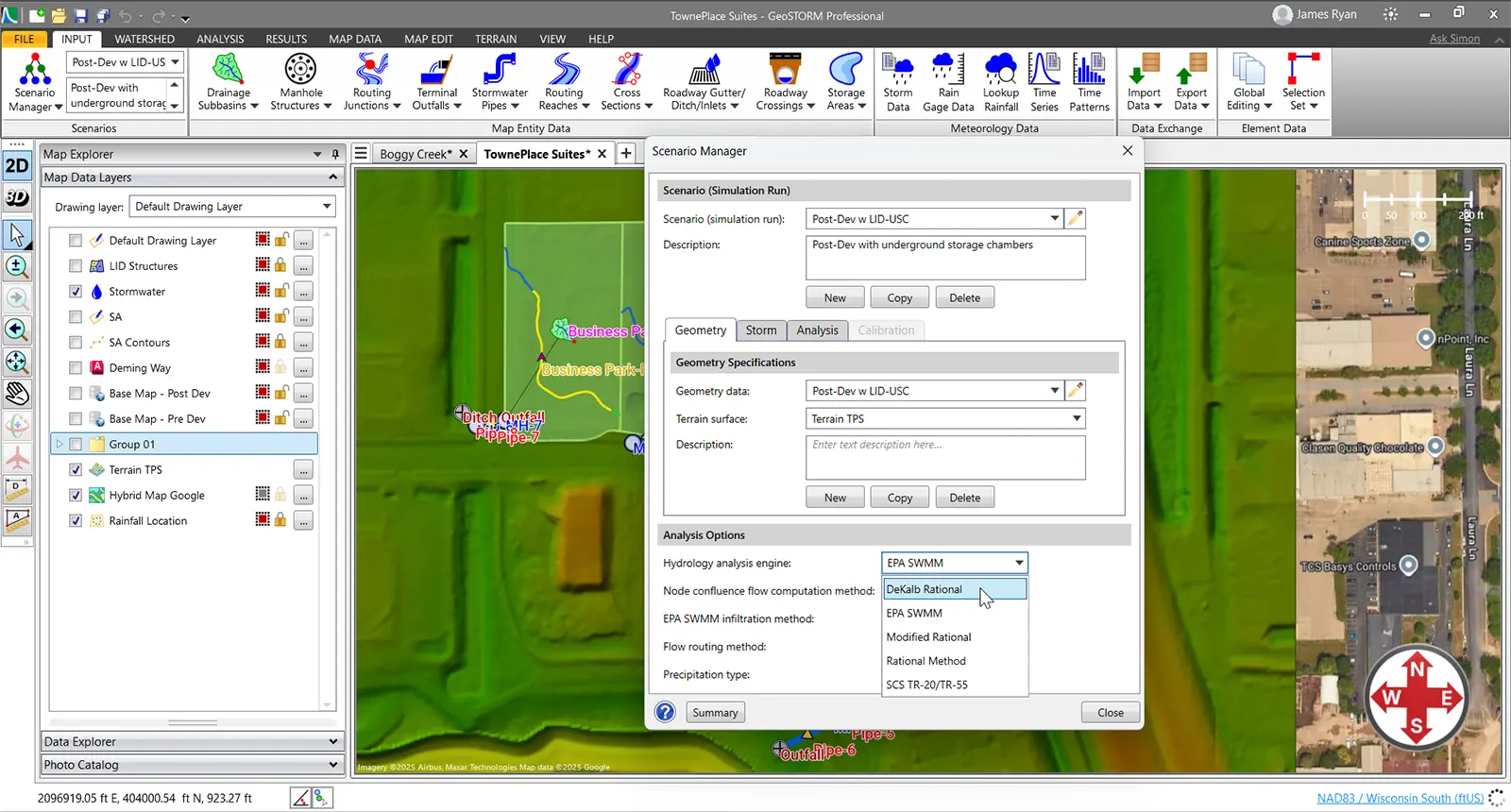The width and height of the screenshot is (1511, 812).
Task: Open the WATERSHED ribbon tab
Action: coord(144,39)
